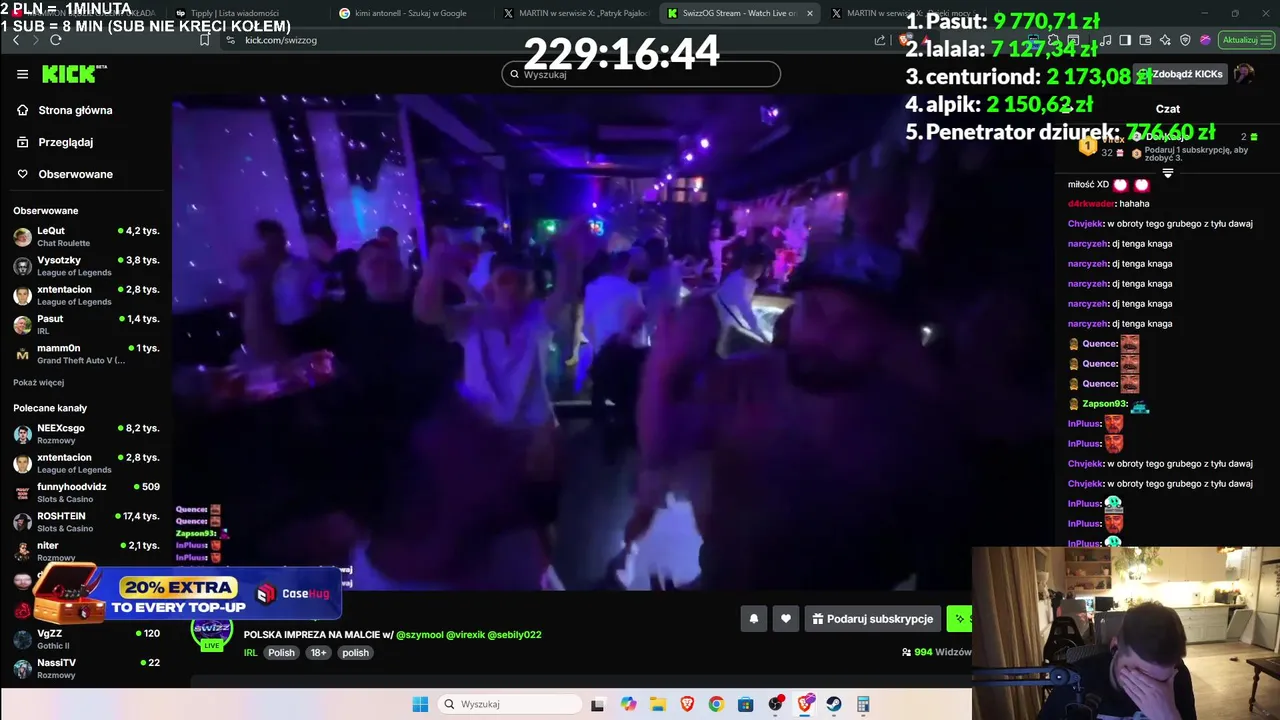
Task: Open VgZZ Gothic II channel
Action: tap(86, 639)
